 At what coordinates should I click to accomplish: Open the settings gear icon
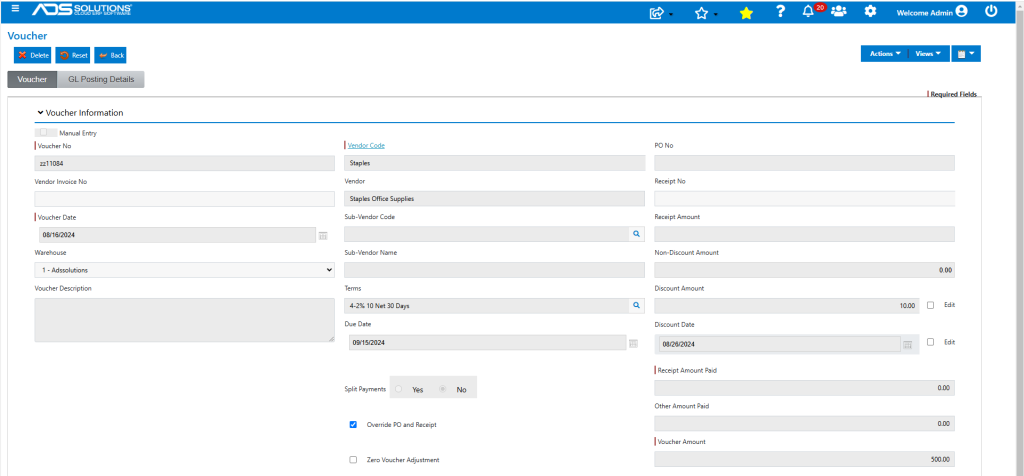coord(870,11)
